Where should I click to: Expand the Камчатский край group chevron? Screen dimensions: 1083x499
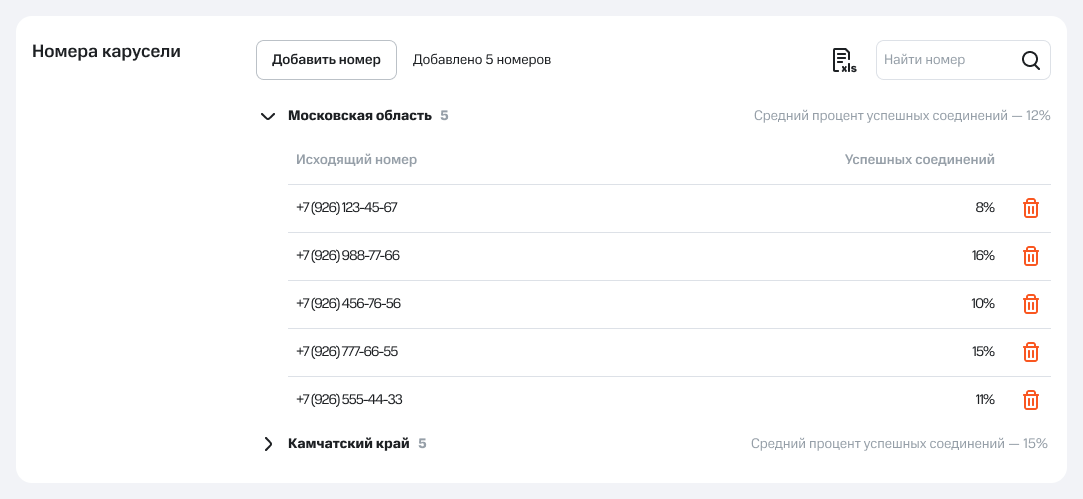267,443
